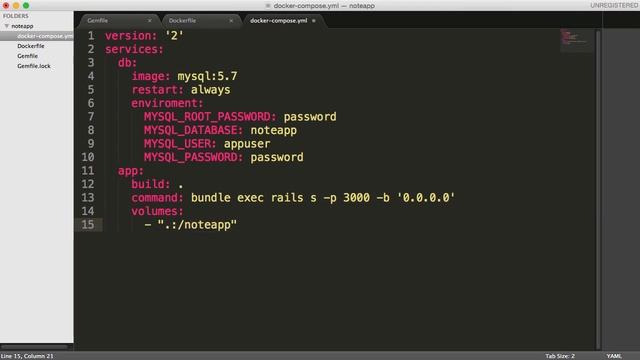This screenshot has height=360, width=640.
Task: Click the '0.0.0.0' string on line 13
Action: click(x=426, y=197)
